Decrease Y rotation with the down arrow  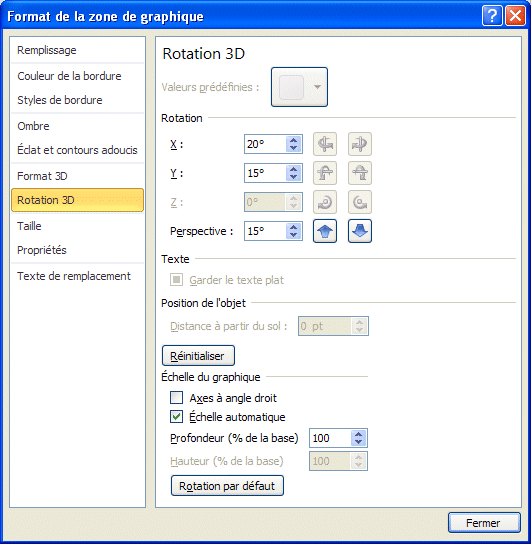[293, 177]
